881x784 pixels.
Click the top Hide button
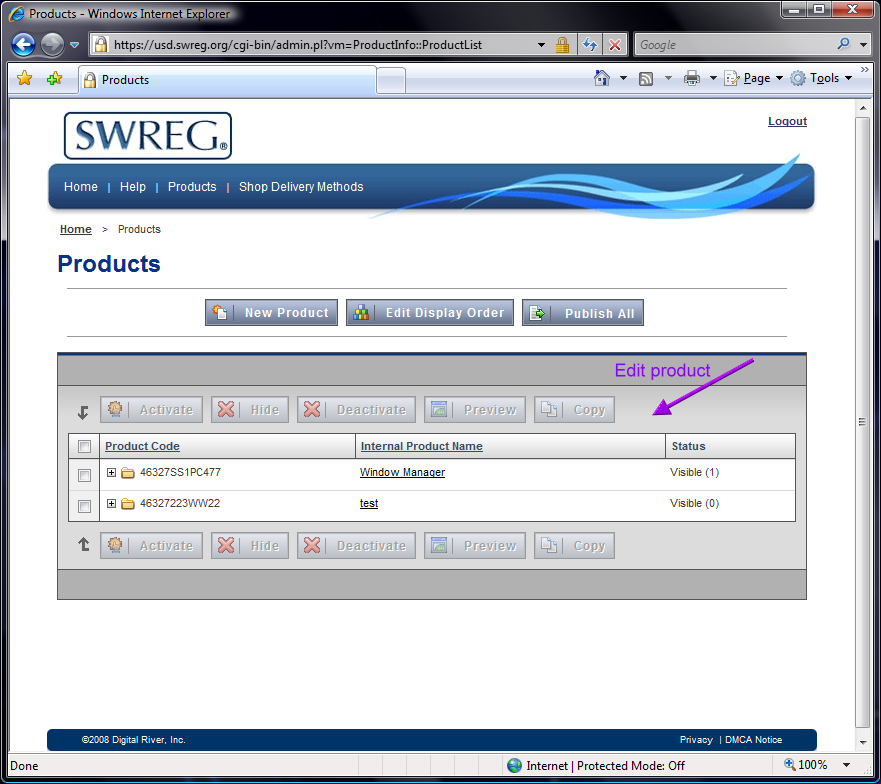(250, 410)
